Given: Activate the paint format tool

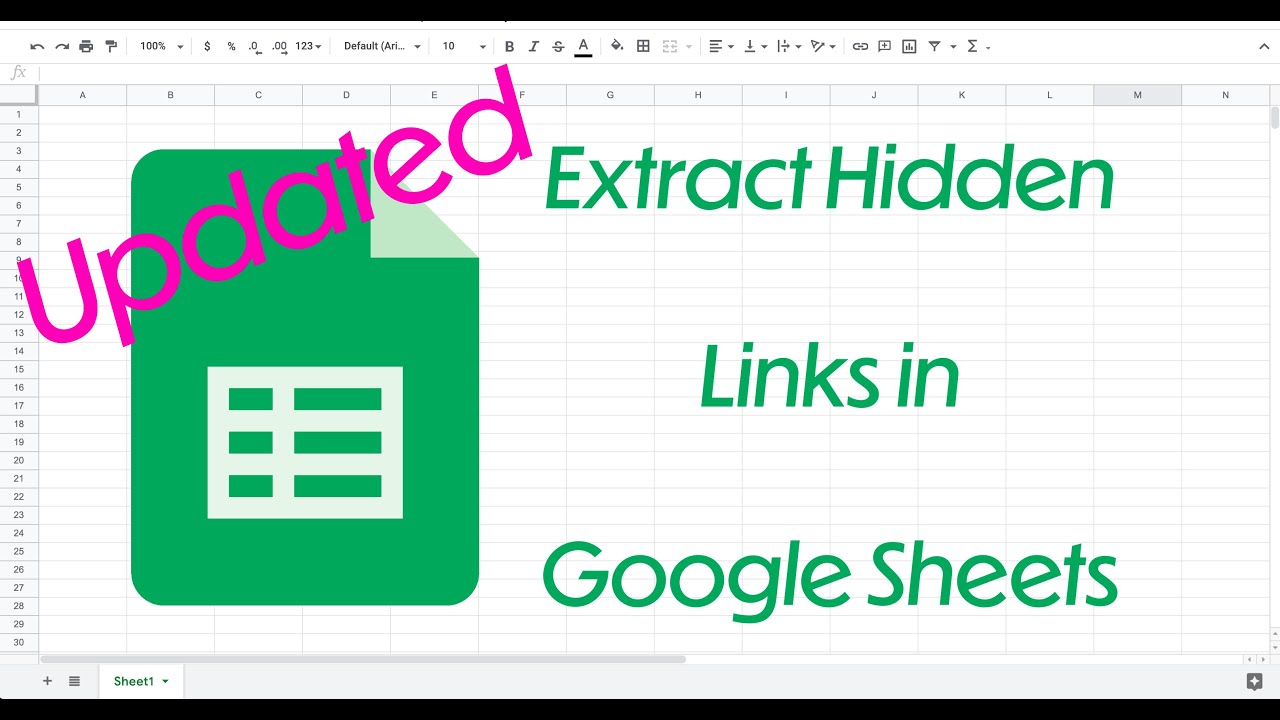Looking at the screenshot, I should point(111,46).
